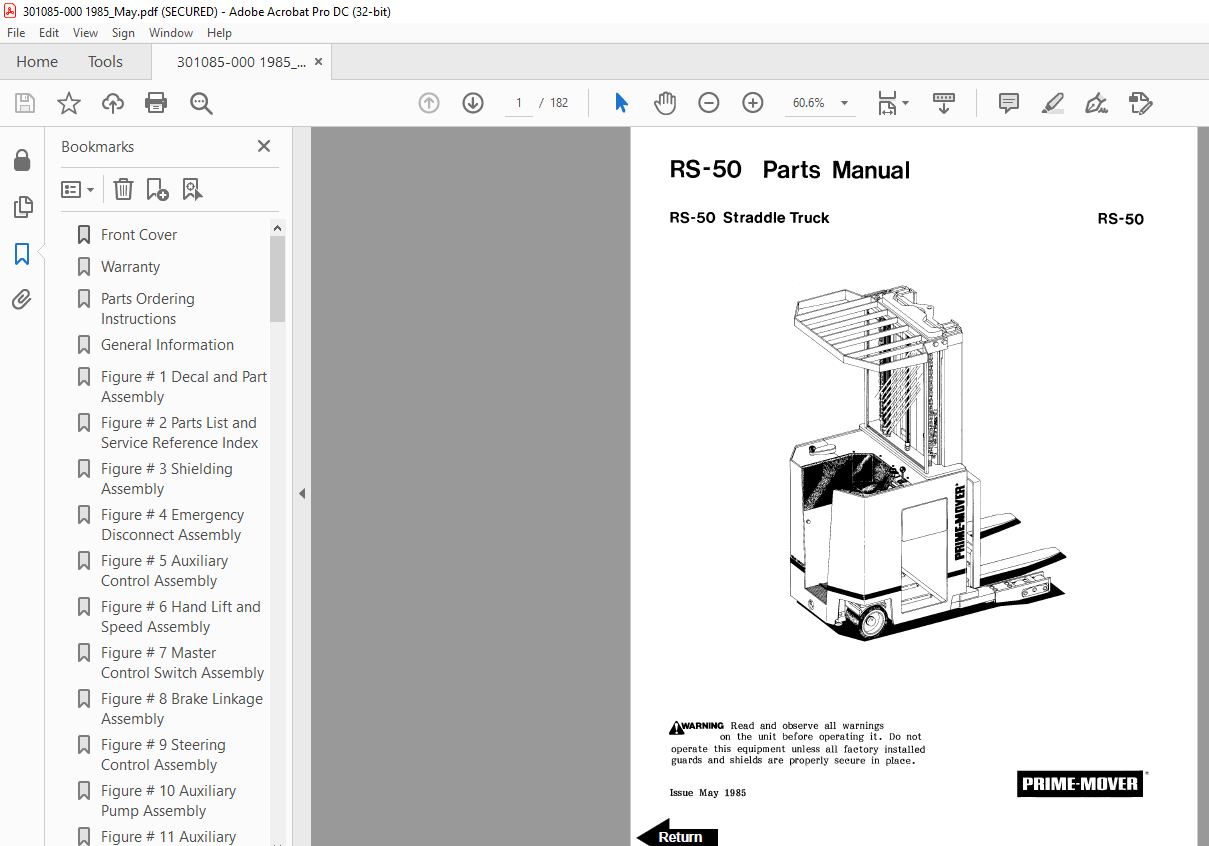Open the Find text search tool
1209x846 pixels.
point(201,103)
